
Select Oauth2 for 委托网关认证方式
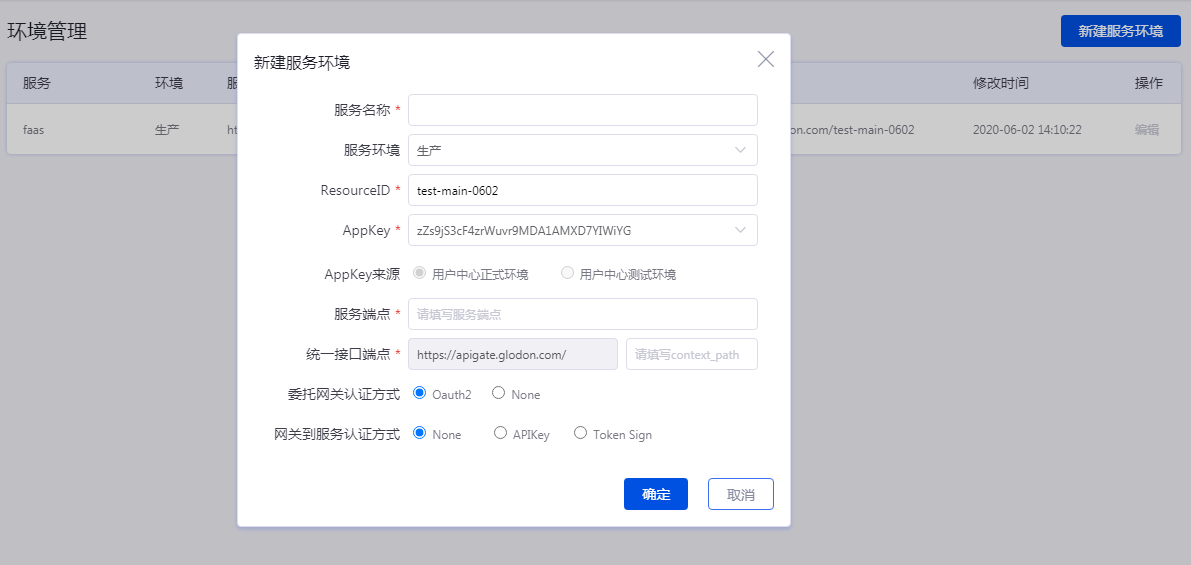coord(420,393)
